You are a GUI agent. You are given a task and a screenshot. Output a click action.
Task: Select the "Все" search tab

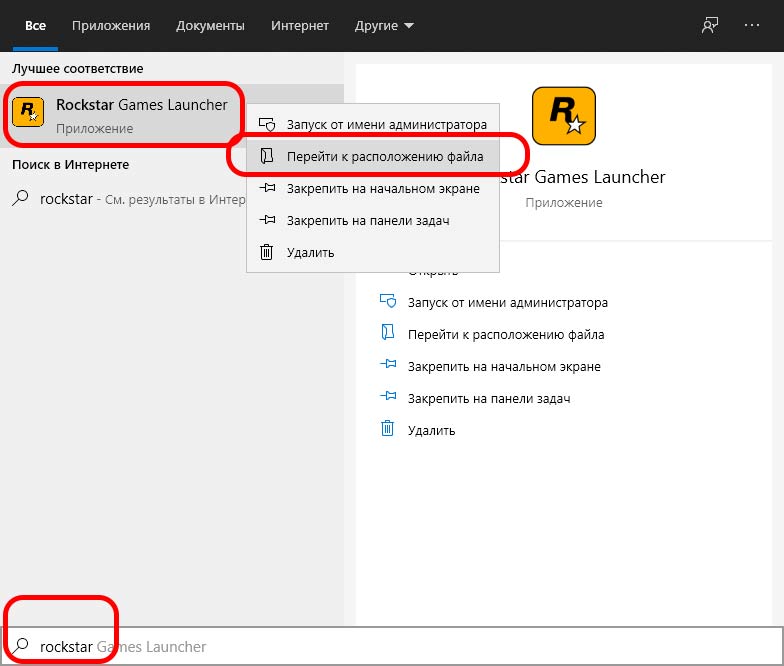coord(36,26)
